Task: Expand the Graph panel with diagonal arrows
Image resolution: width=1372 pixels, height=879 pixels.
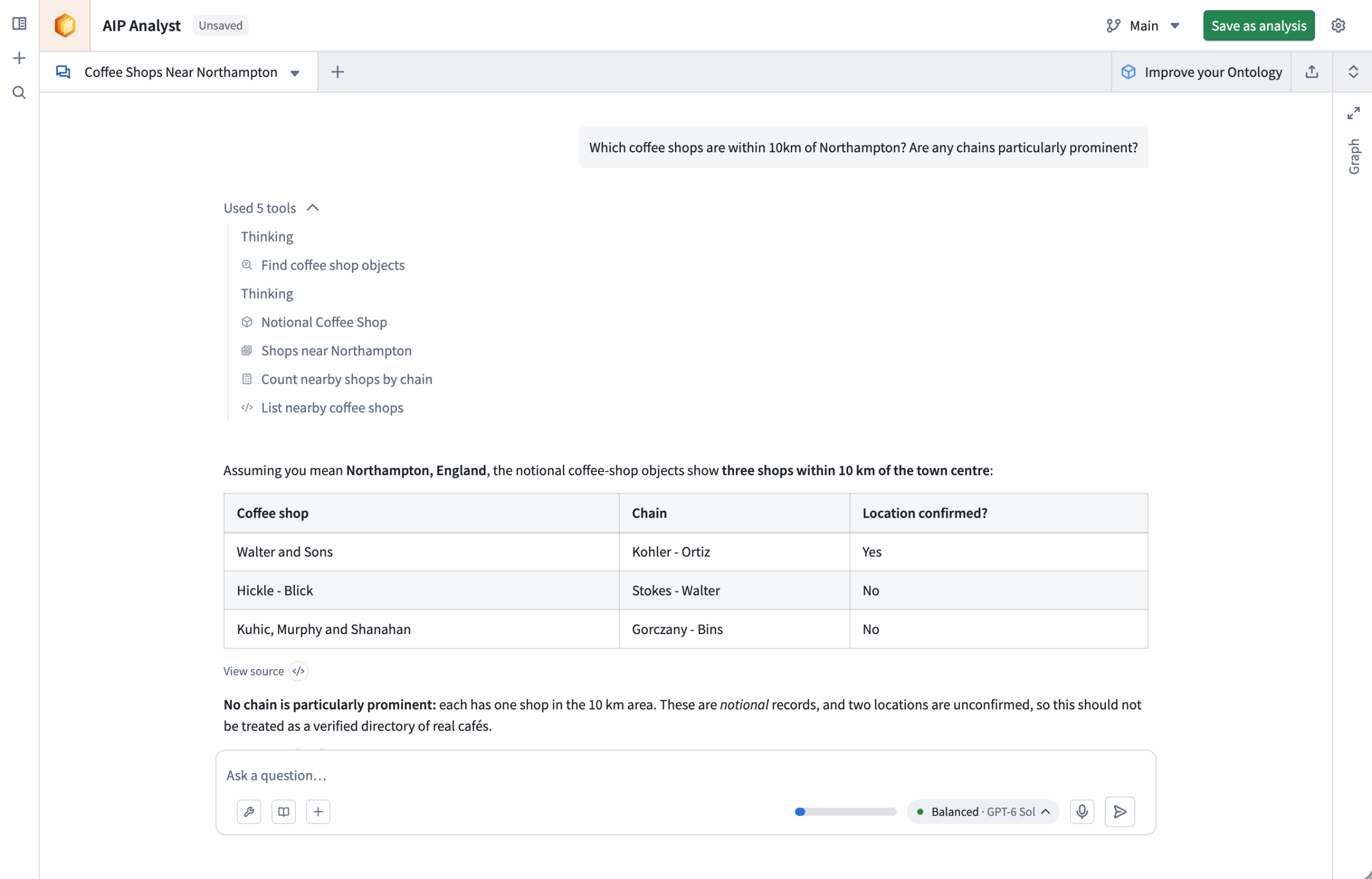Action: 1353,113
